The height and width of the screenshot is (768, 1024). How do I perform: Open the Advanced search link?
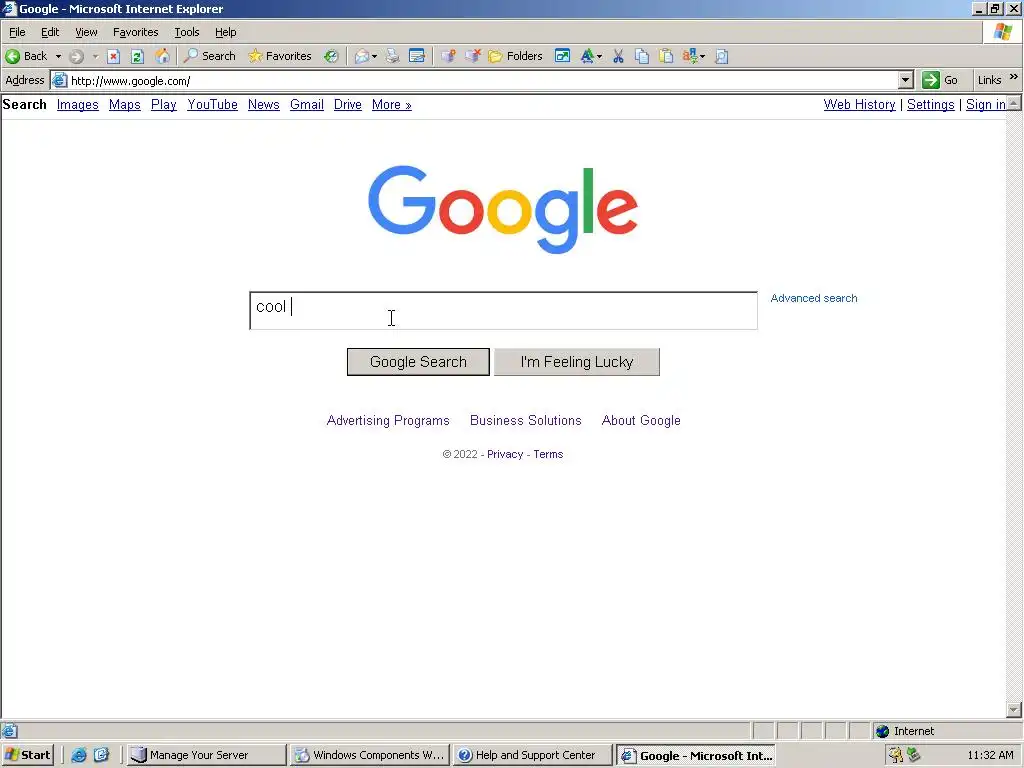[814, 298]
